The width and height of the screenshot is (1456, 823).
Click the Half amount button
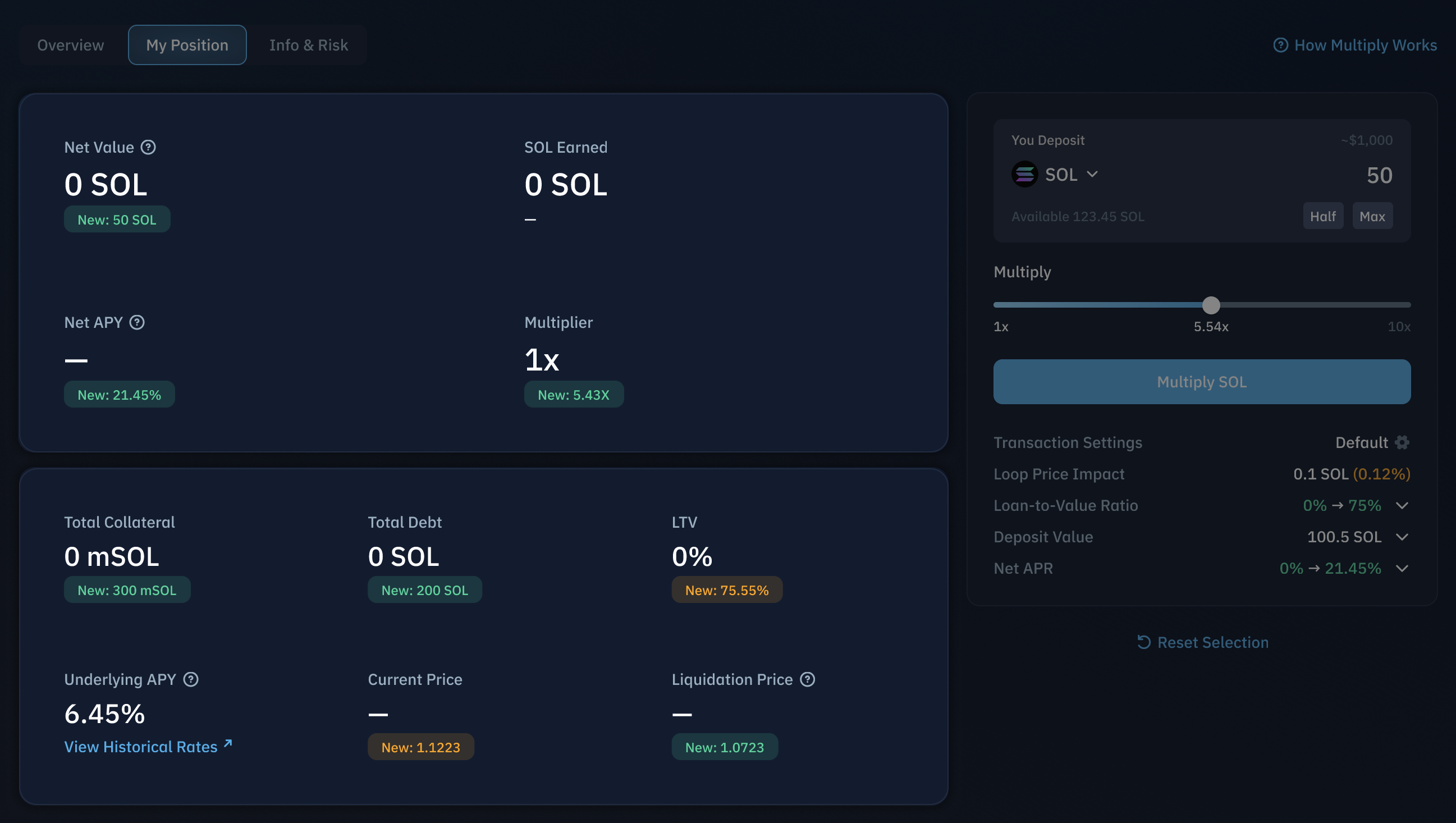(1322, 217)
